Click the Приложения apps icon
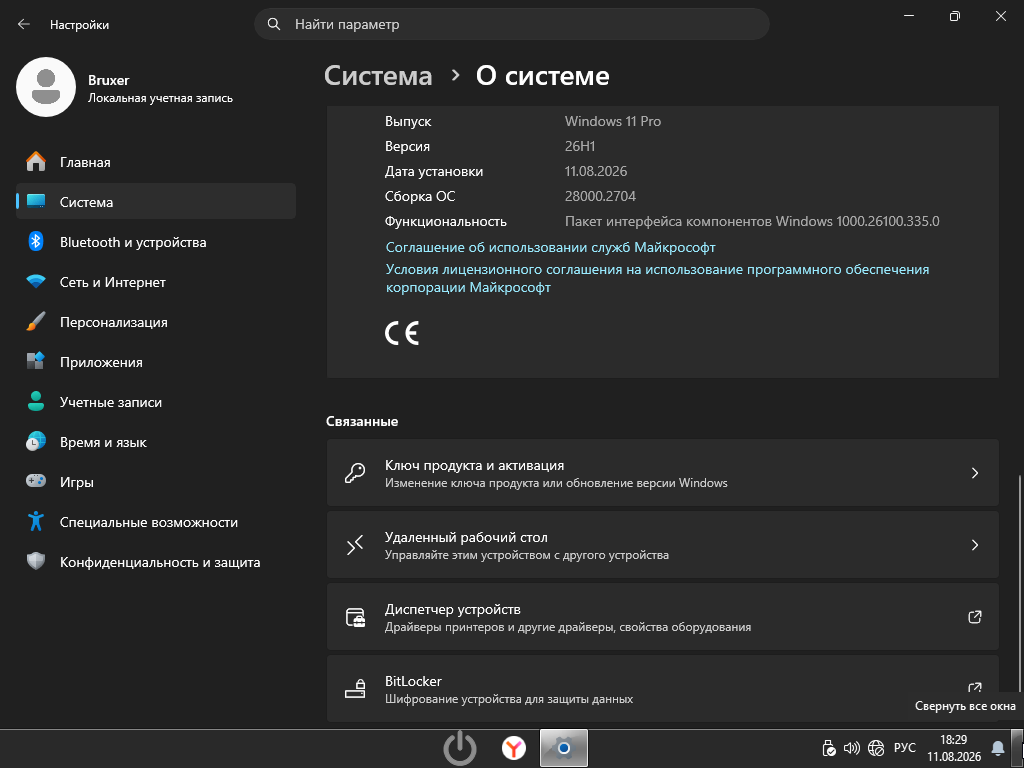1024x768 pixels. pos(36,362)
